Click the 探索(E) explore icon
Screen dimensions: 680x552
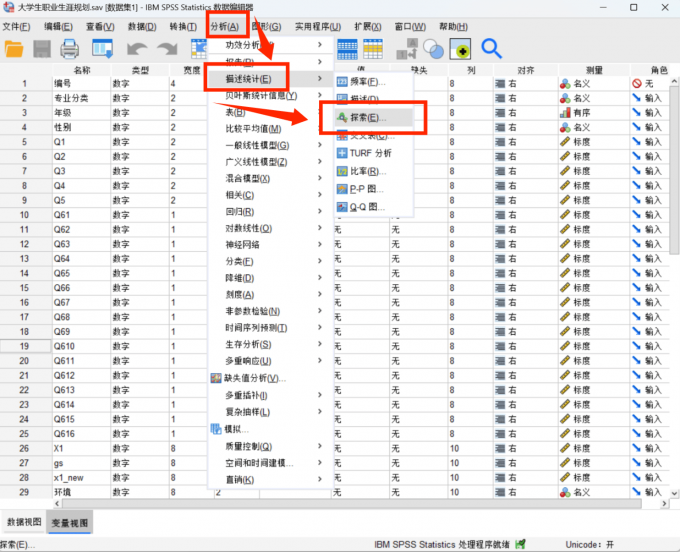point(342,118)
